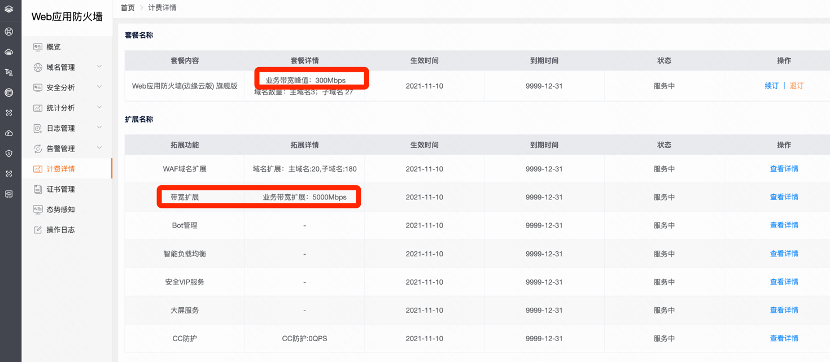The height and width of the screenshot is (362, 830).
Task: View details for the 带宽扩展 row
Action: point(783,197)
